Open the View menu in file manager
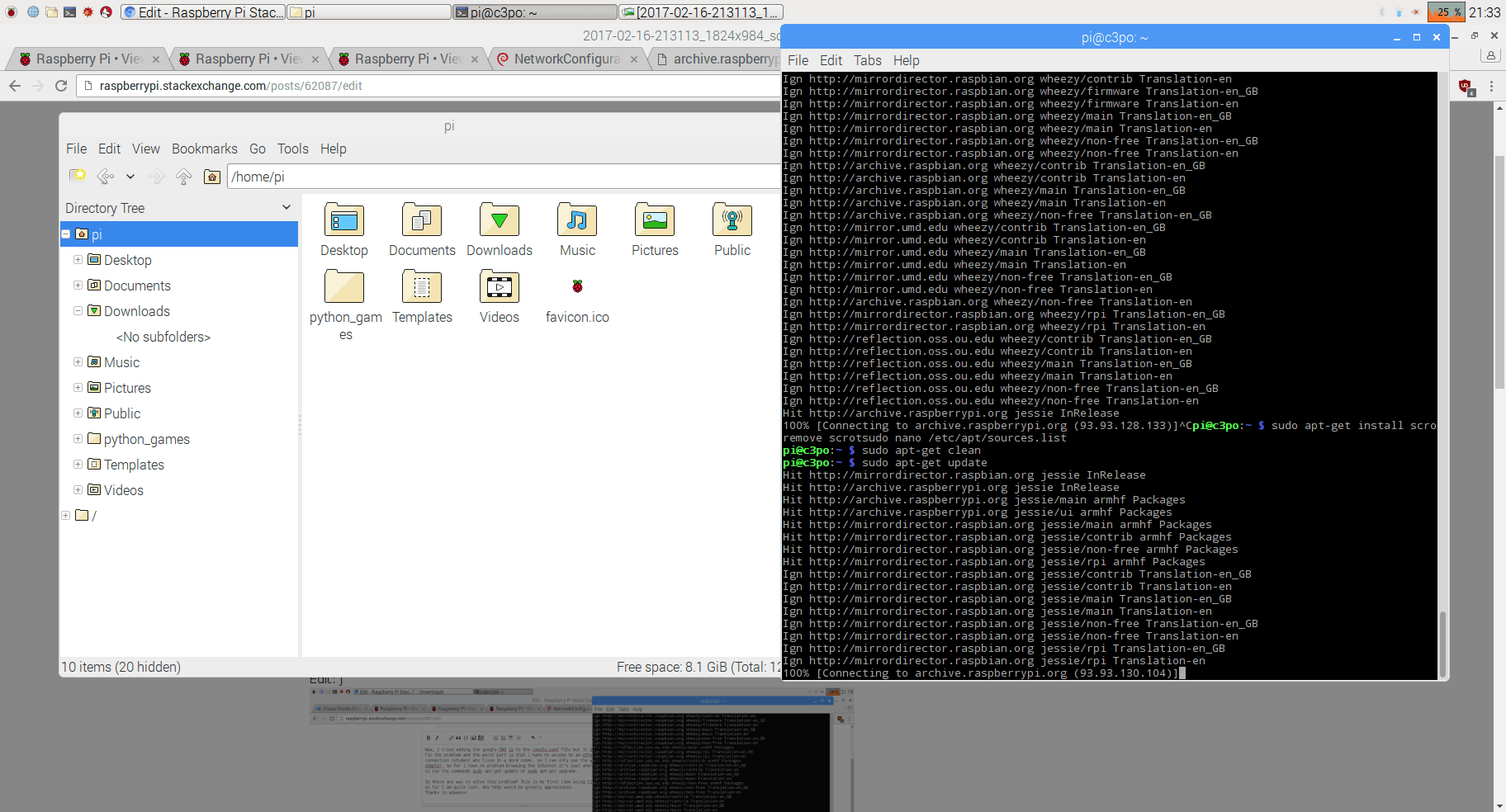1506x812 pixels. (x=146, y=149)
